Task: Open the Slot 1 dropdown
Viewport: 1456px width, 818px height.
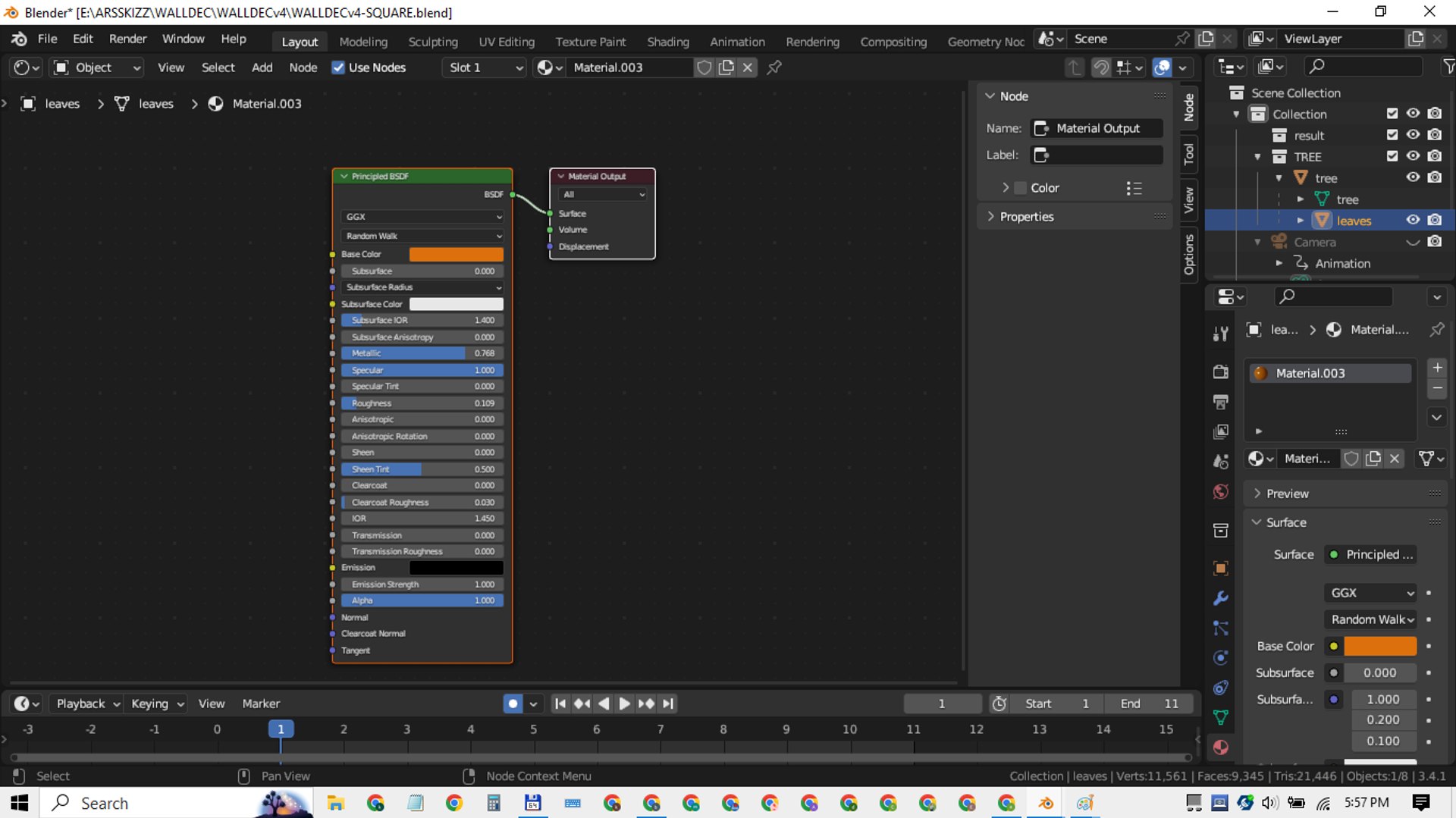Action: pos(485,67)
